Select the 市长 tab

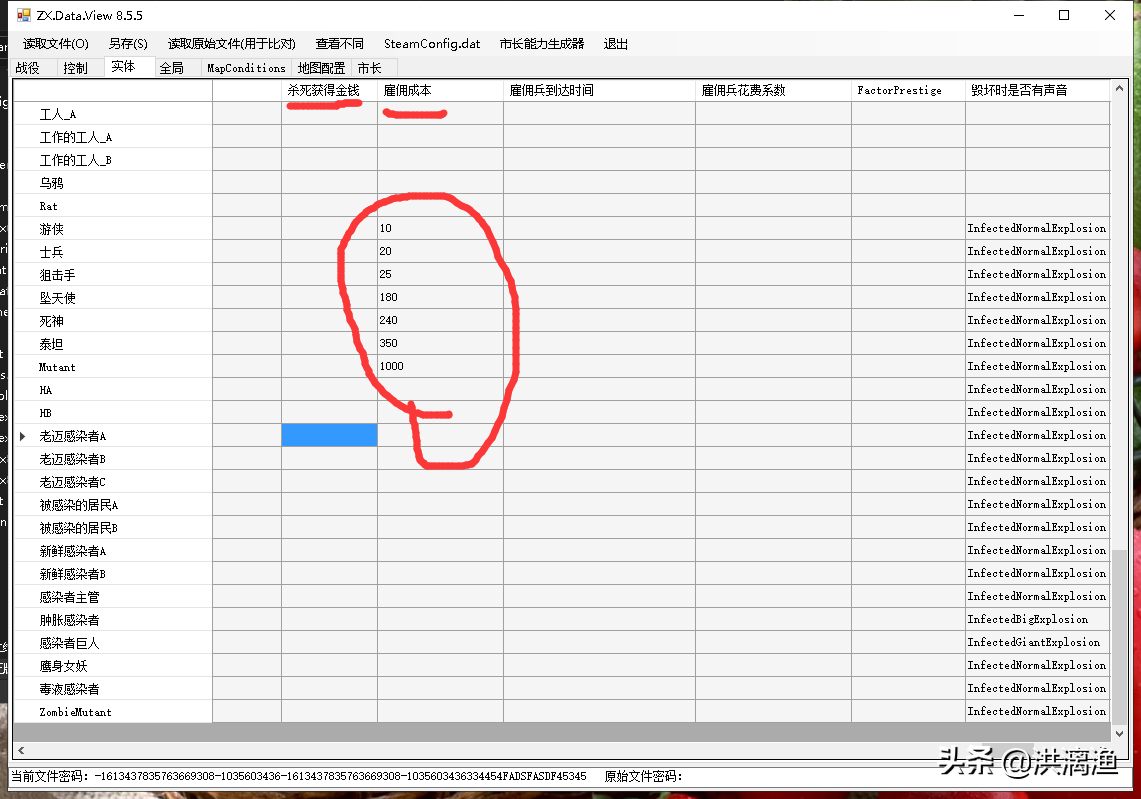[x=369, y=68]
